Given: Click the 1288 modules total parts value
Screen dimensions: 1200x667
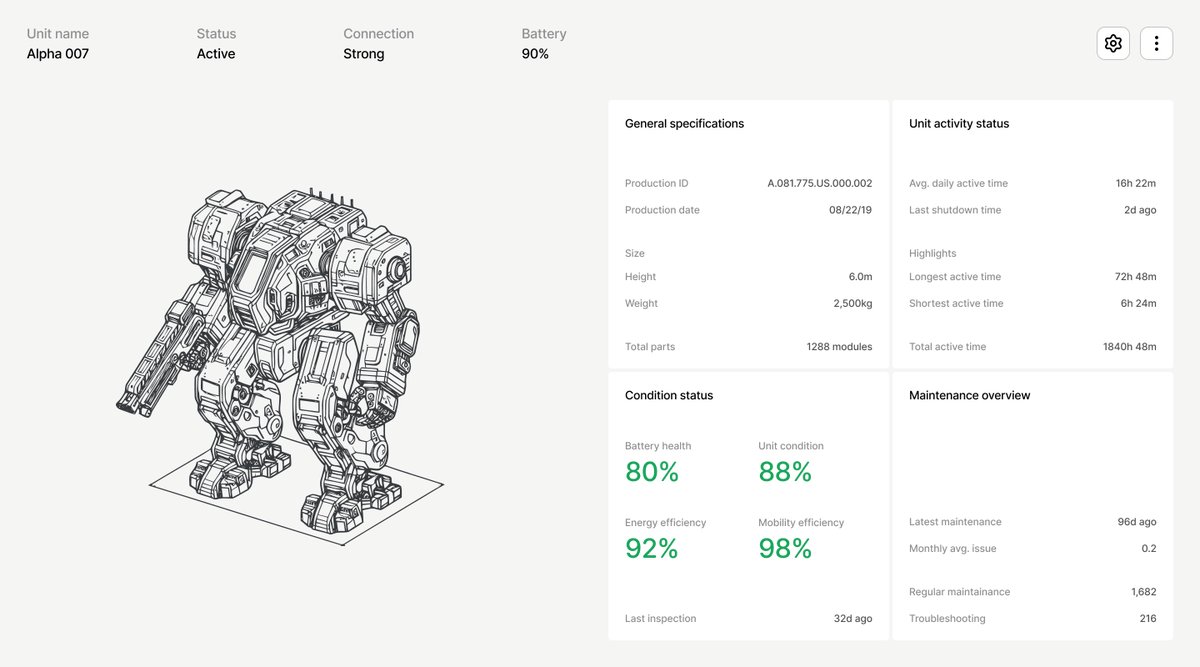Looking at the screenshot, I should pos(839,347).
